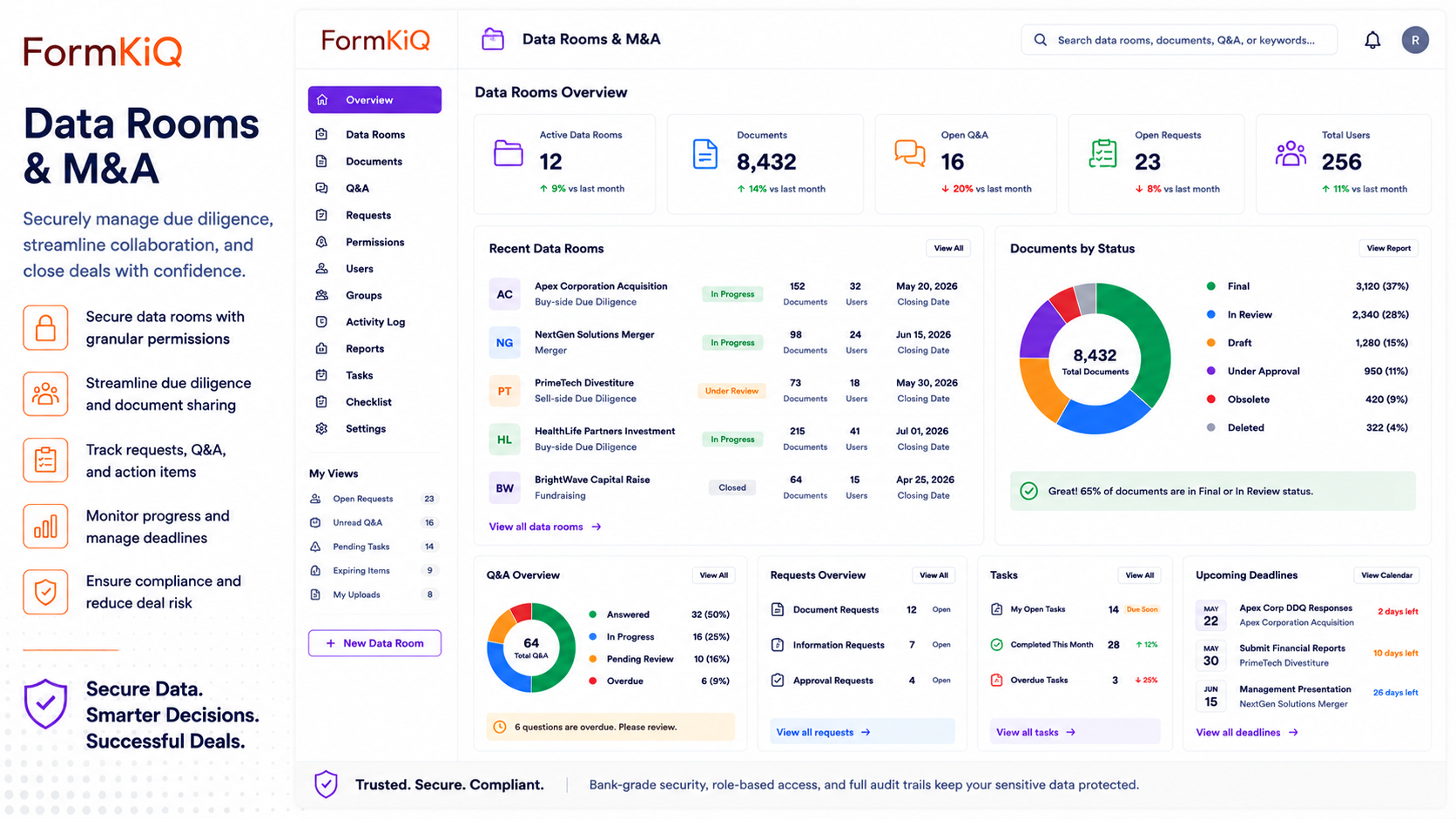Click the Information Requests row icon
This screenshot has width=1456, height=819.
(x=778, y=645)
